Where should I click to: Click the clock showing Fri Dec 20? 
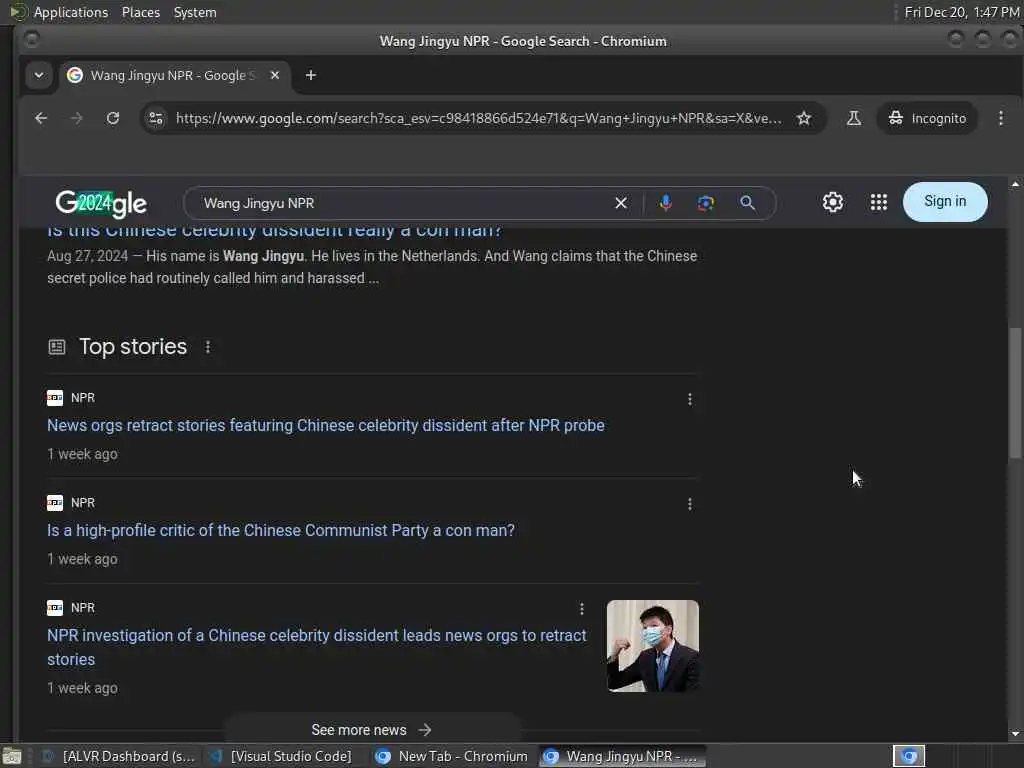pyautogui.click(x=961, y=12)
